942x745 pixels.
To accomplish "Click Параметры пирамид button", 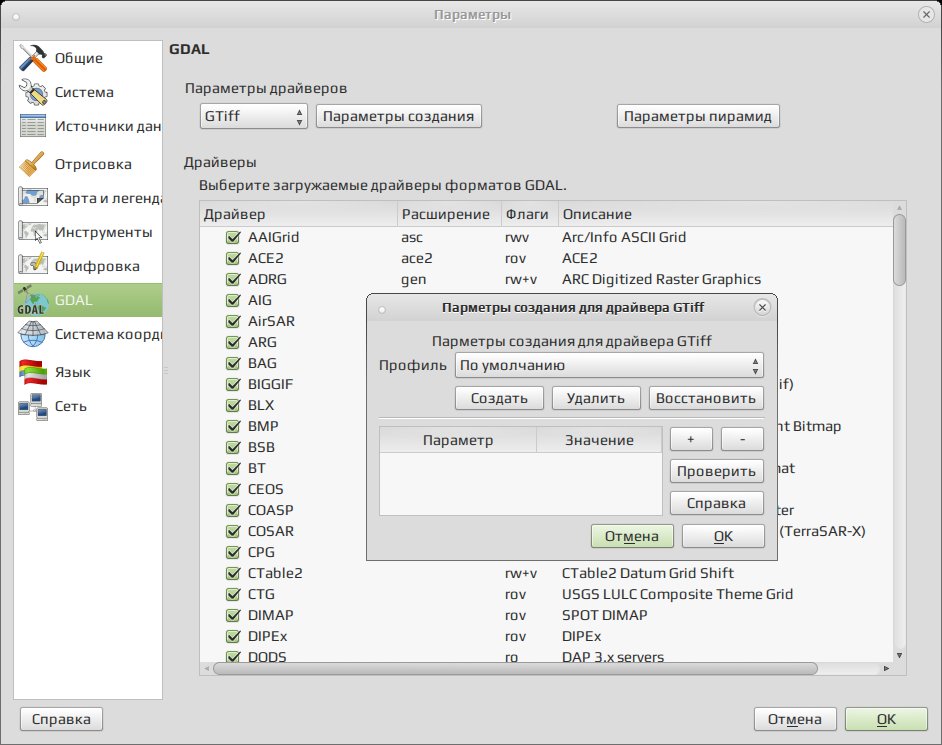I will [698, 116].
